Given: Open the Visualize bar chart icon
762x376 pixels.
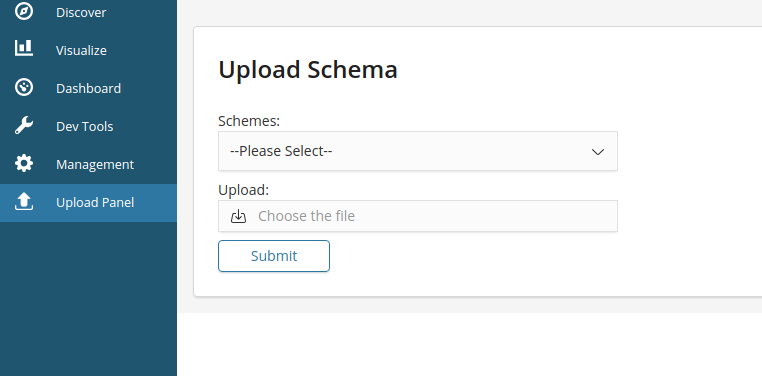Looking at the screenshot, I should (x=24, y=48).
